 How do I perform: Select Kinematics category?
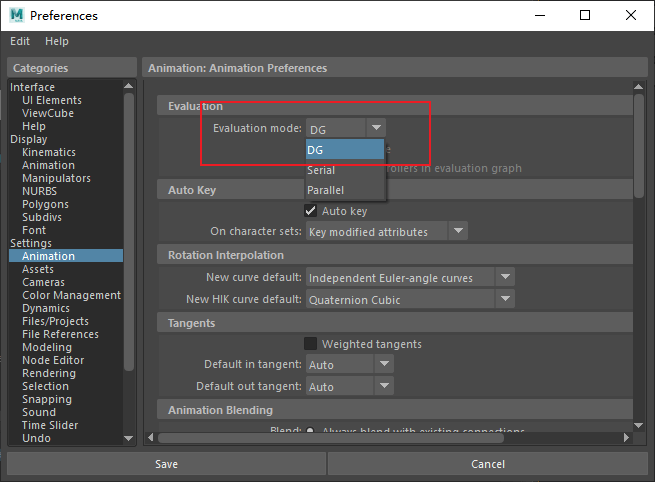pos(49,152)
